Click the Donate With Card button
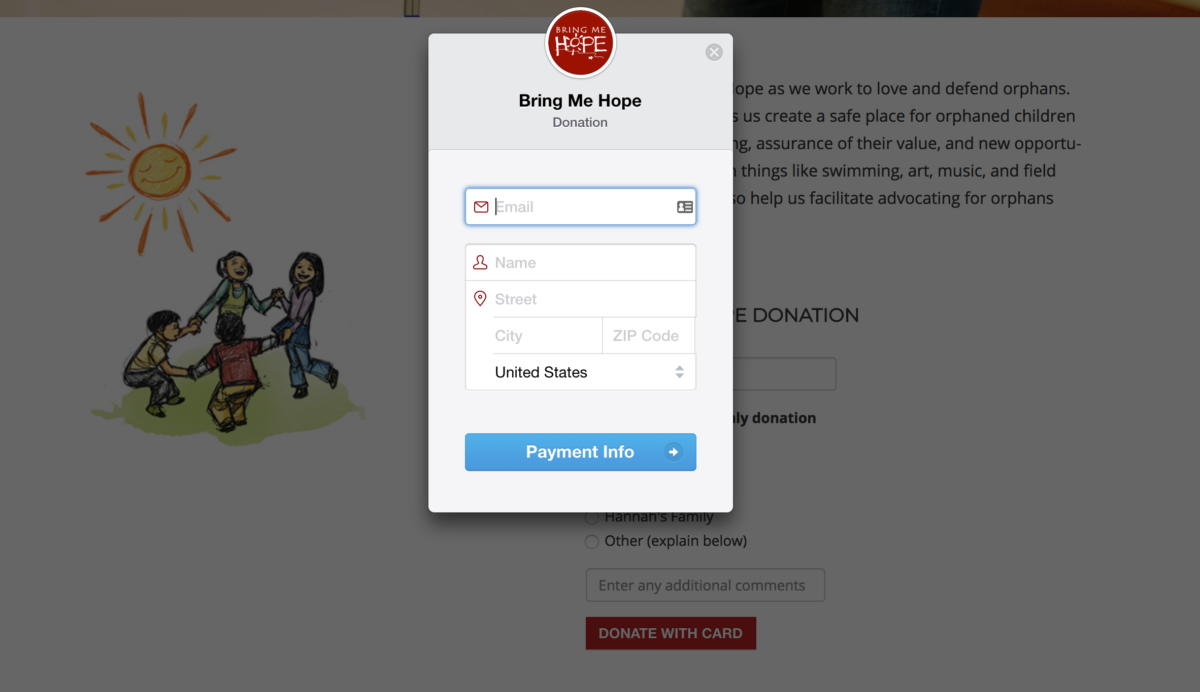 coord(671,633)
